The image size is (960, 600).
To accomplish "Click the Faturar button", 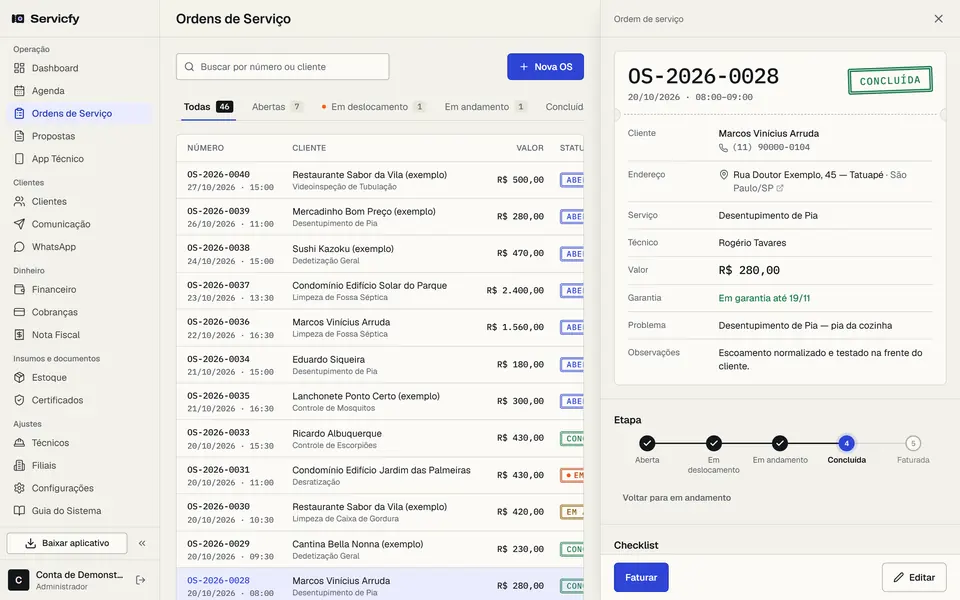I will (x=641, y=577).
